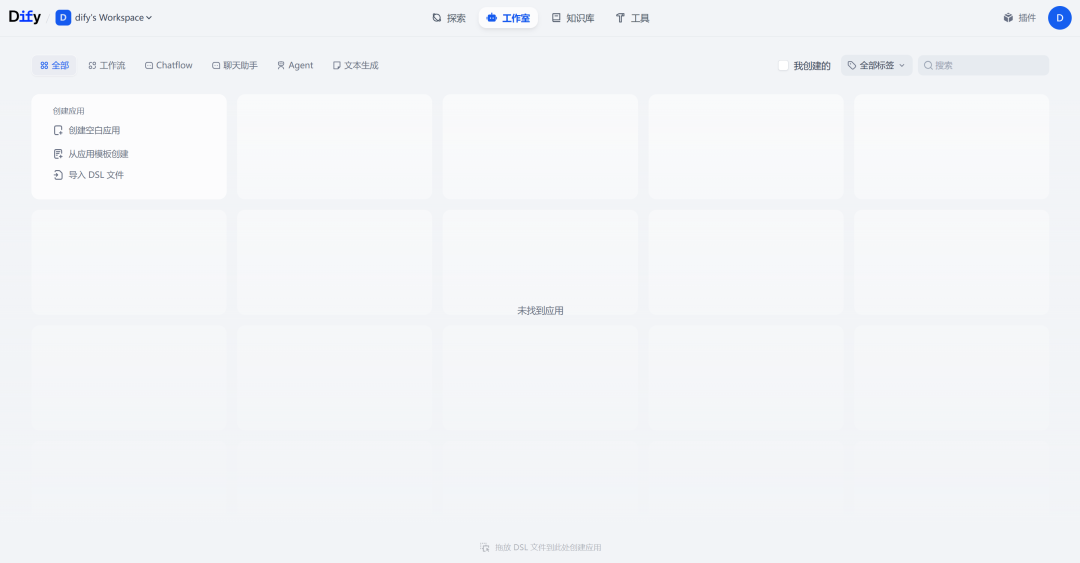Screen dimensions: 1080x563
Task: Select the 工作室 (Studio) nav tab
Action: click(x=508, y=18)
